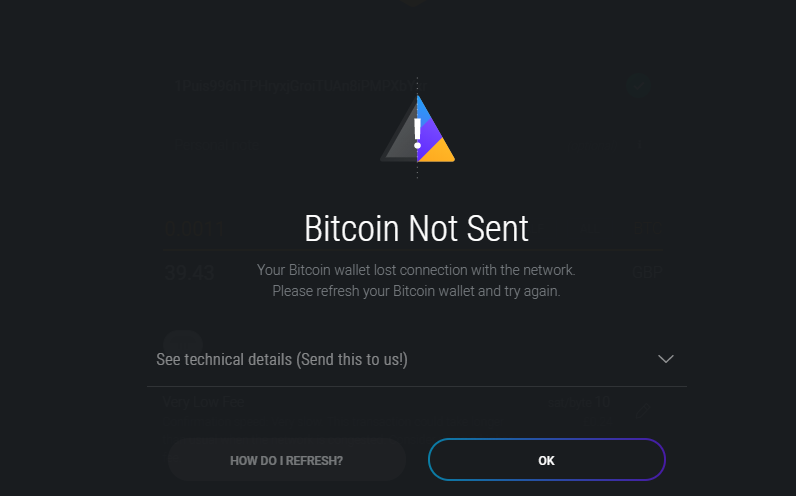Click the 'Bitcoin Not Sent' heading

coord(416,229)
